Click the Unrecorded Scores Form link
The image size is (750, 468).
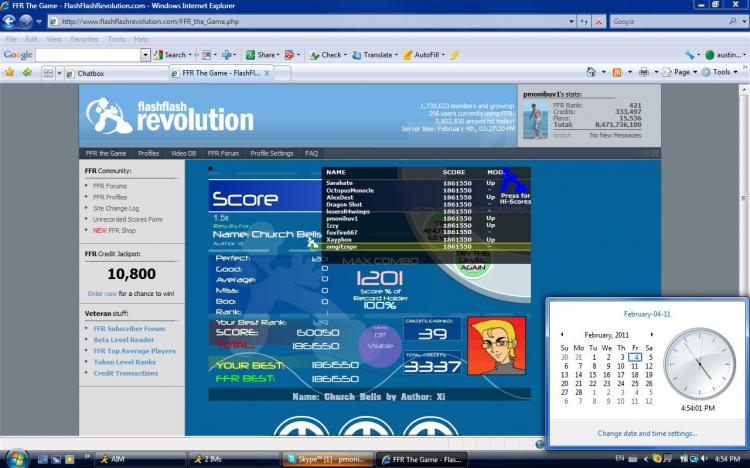[128, 219]
